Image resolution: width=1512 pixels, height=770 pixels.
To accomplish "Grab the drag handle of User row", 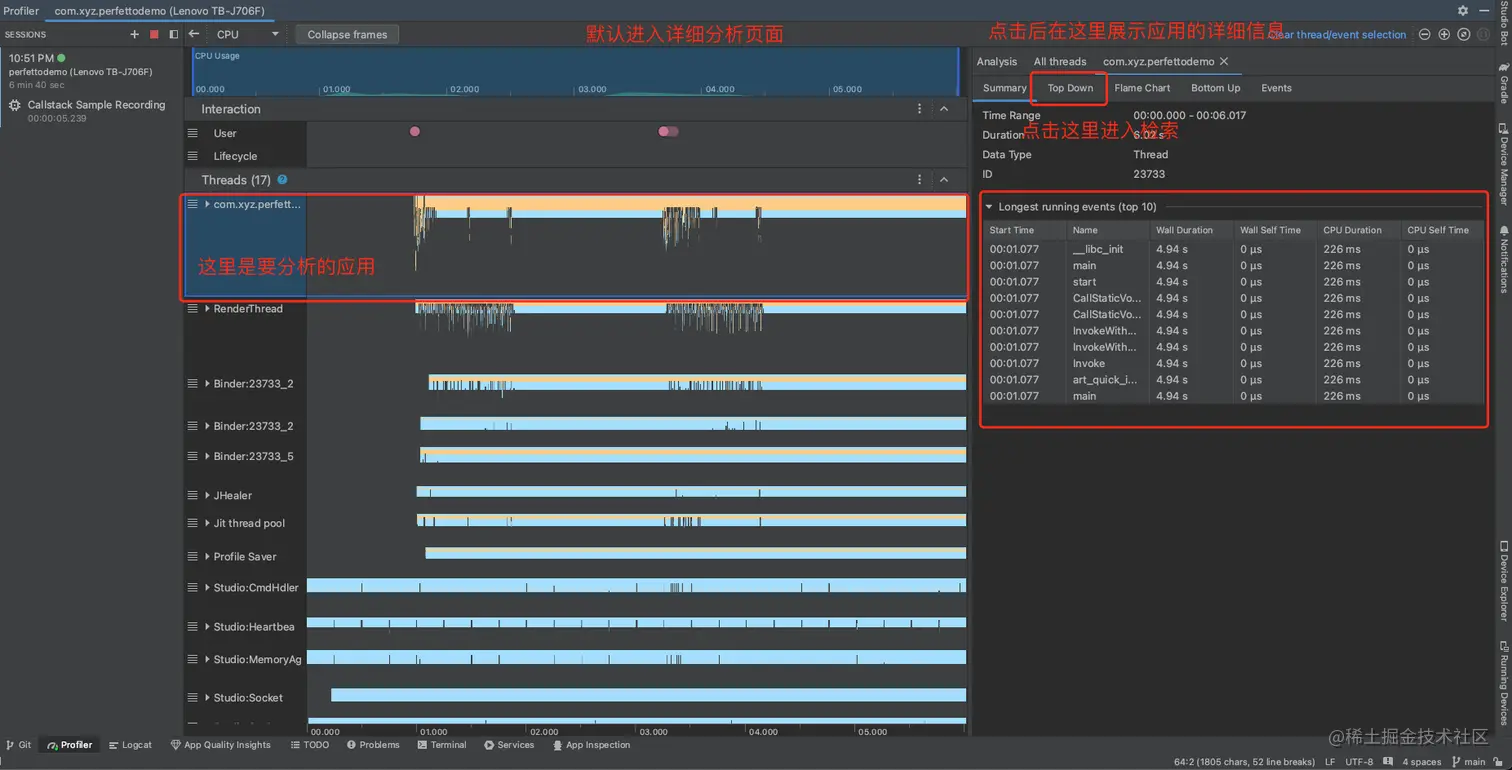I will coord(193,133).
